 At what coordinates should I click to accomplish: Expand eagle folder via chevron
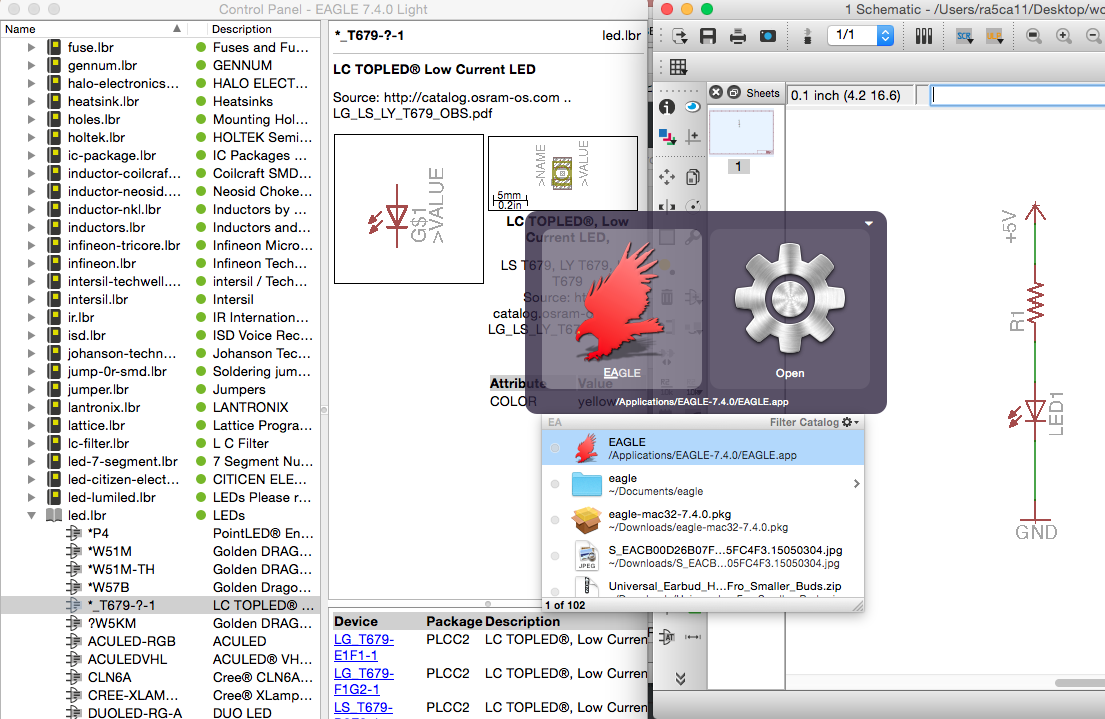(856, 484)
